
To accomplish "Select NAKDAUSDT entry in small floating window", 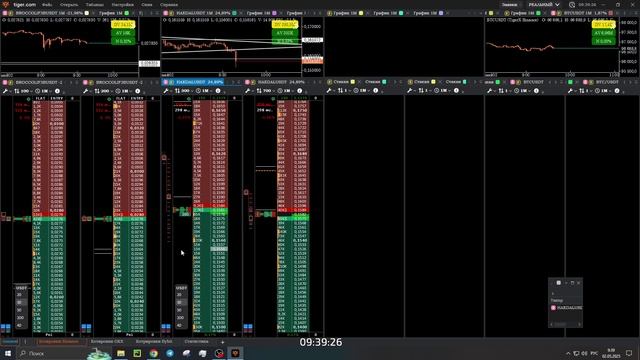I will [x=567, y=308].
